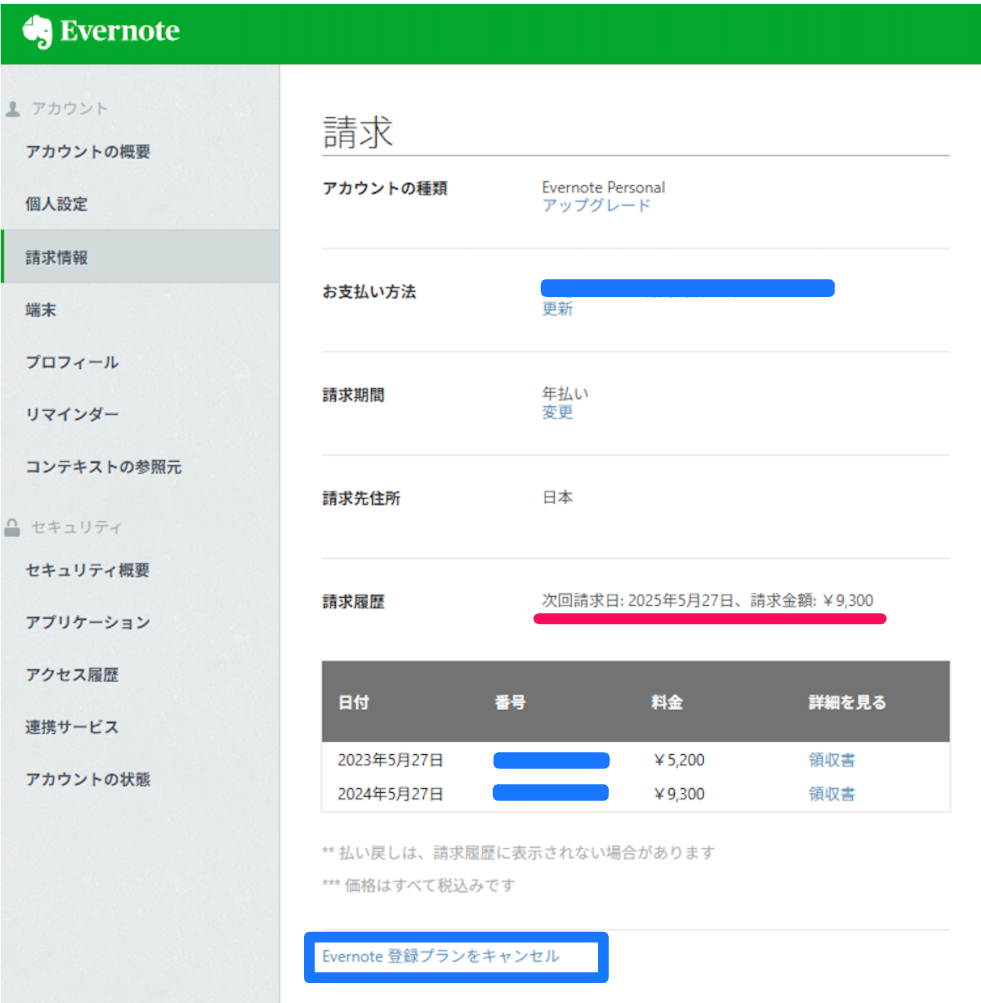Click Evernote 登録プランをキャンセル link
The width and height of the screenshot is (981, 1003).
[441, 956]
